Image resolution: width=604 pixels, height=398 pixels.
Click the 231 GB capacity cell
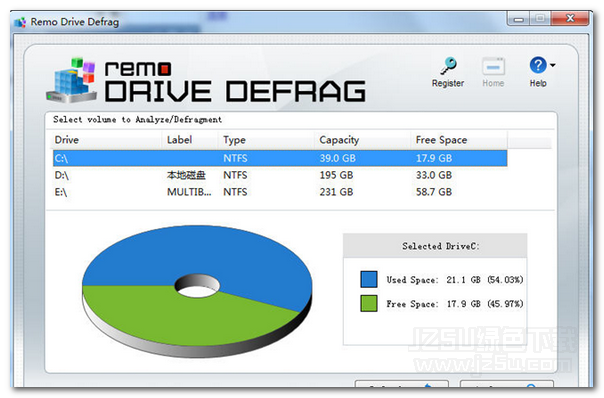[x=336, y=192]
